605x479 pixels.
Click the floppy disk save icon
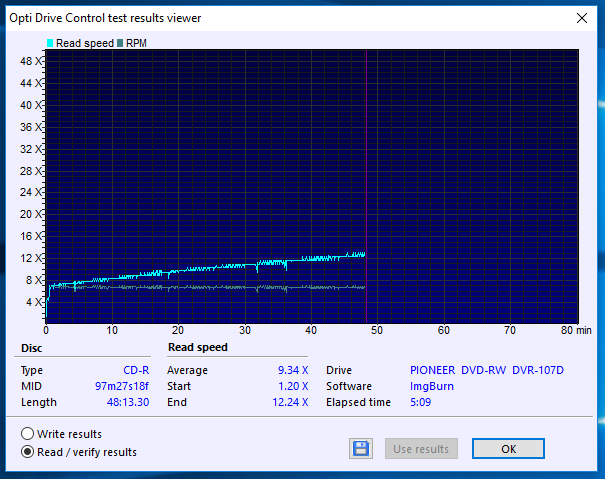tap(361, 449)
